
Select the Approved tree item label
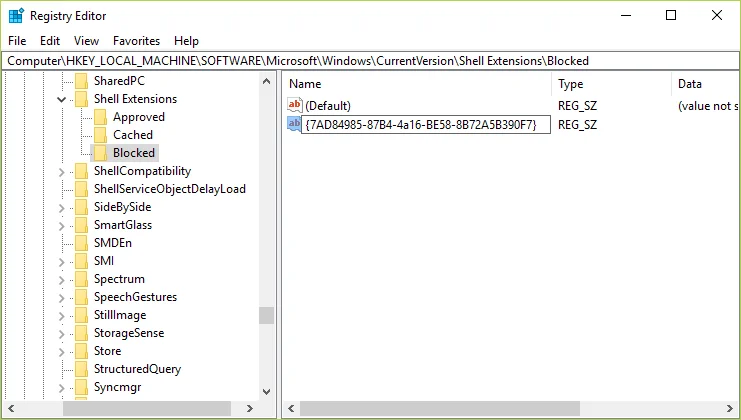139,117
